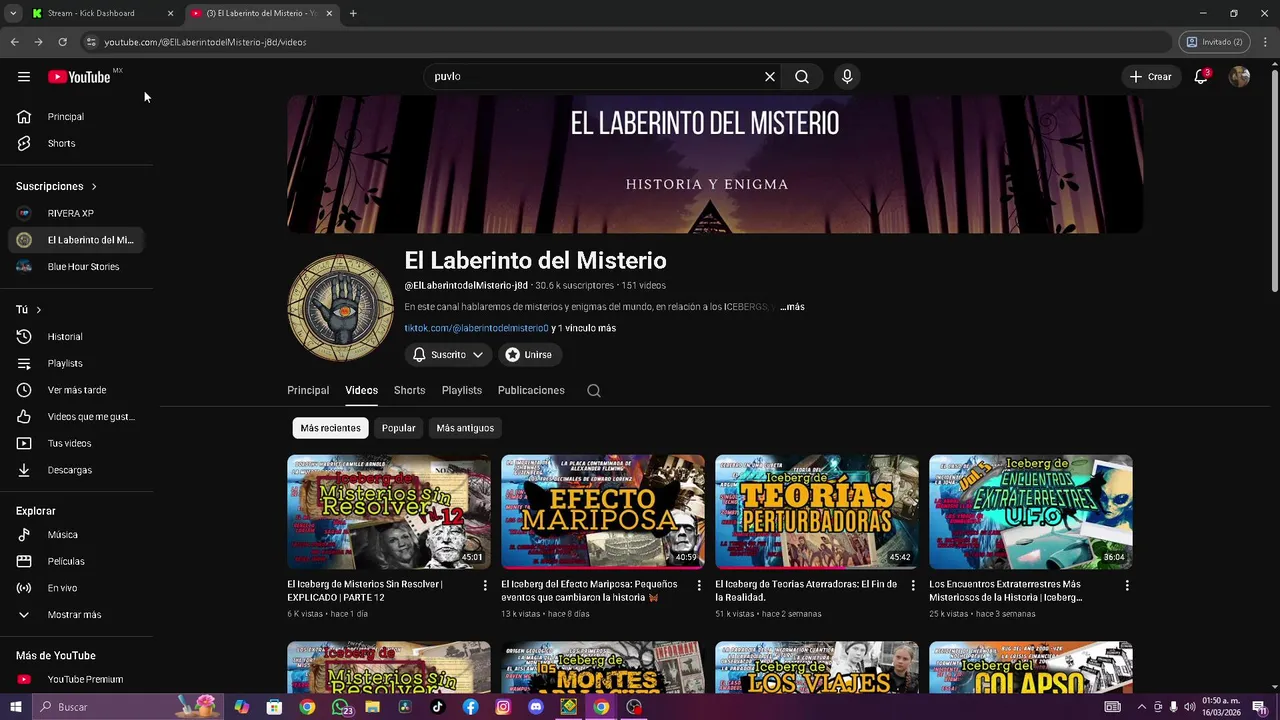Image resolution: width=1280 pixels, height=720 pixels.
Task: Switch to the channel Principal tab
Action: [308, 391]
